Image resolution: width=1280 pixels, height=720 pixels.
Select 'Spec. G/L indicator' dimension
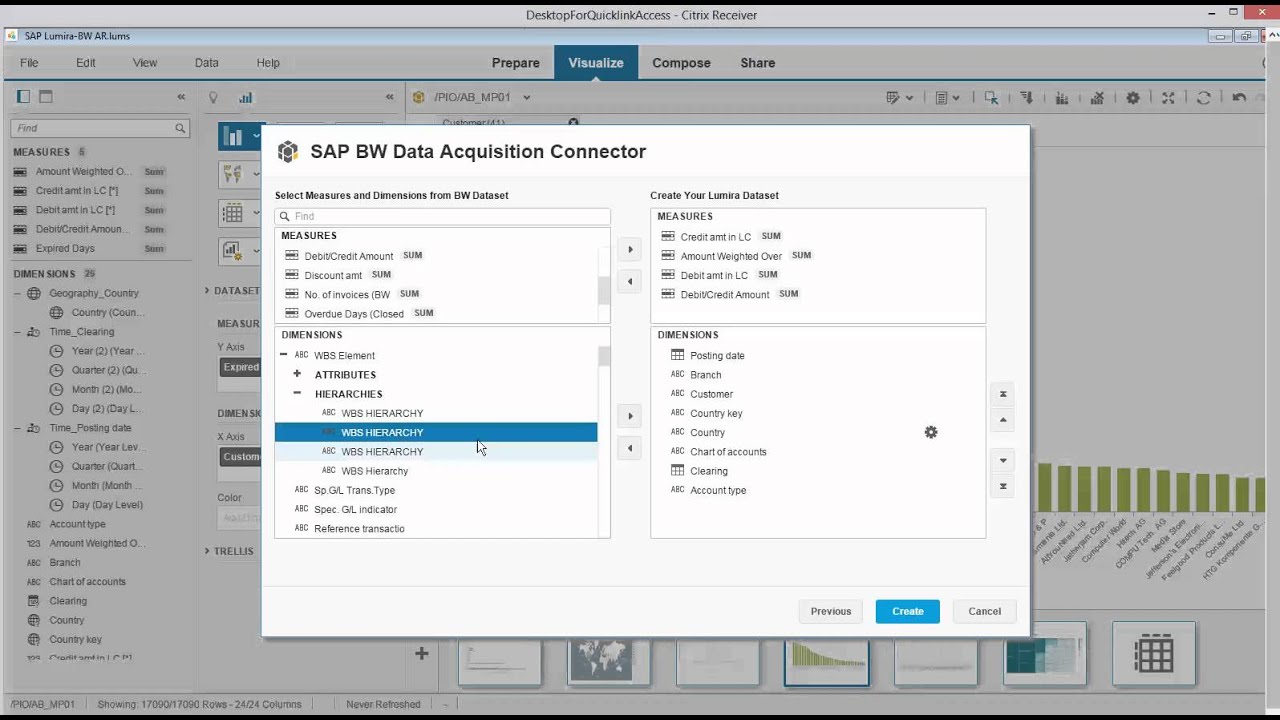pyautogui.click(x=355, y=509)
